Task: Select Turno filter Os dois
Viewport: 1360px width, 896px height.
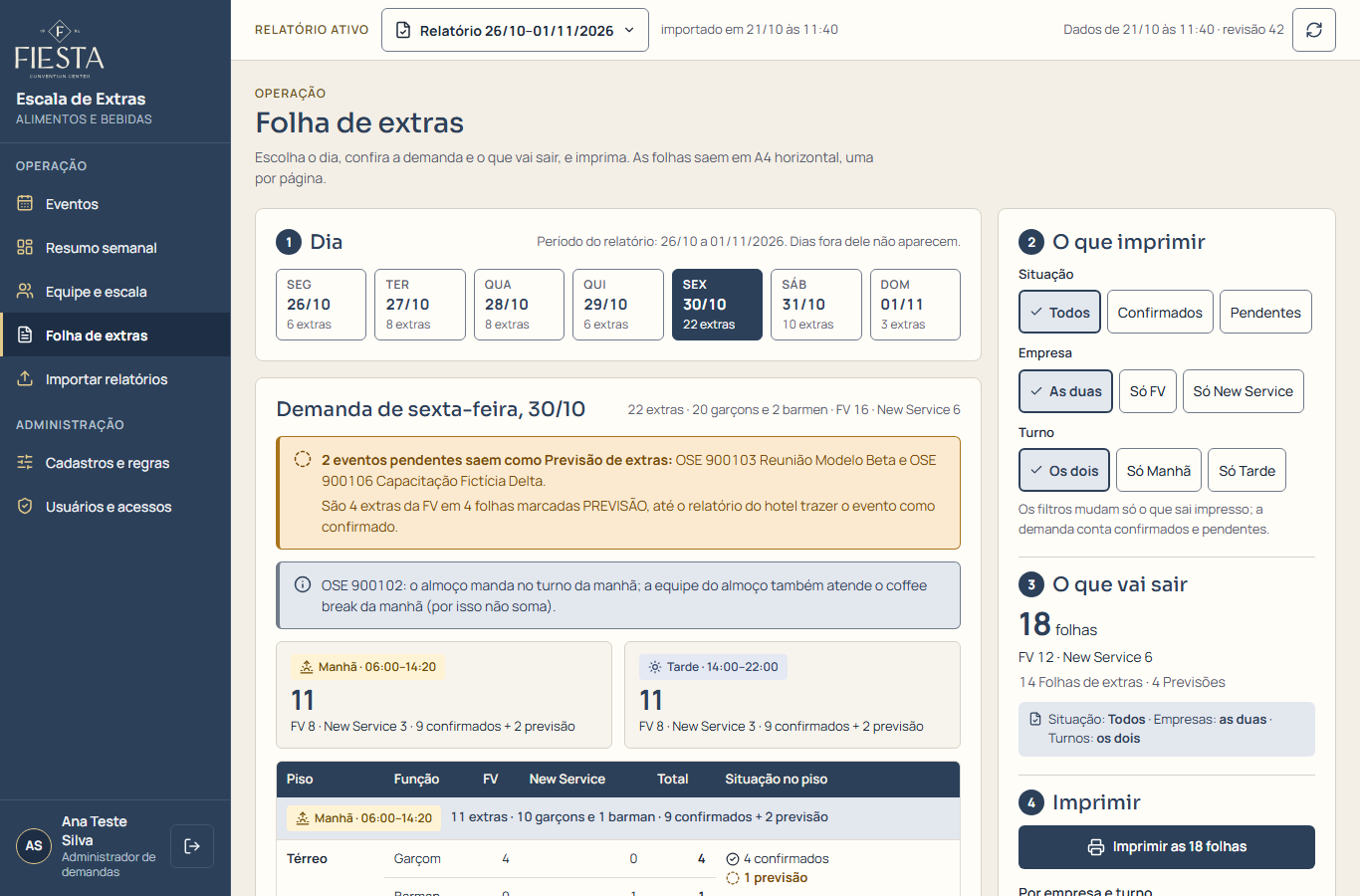Action: 1064,470
